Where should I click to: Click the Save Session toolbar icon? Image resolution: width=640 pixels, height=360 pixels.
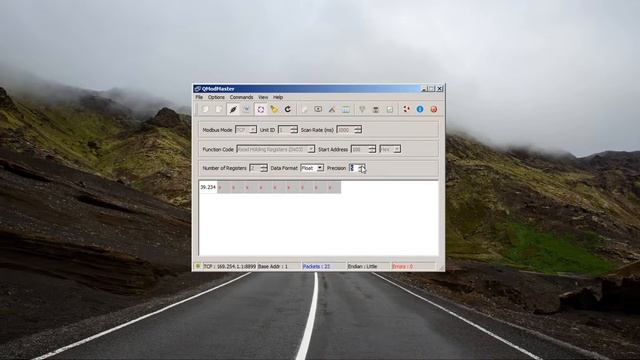coord(219,109)
